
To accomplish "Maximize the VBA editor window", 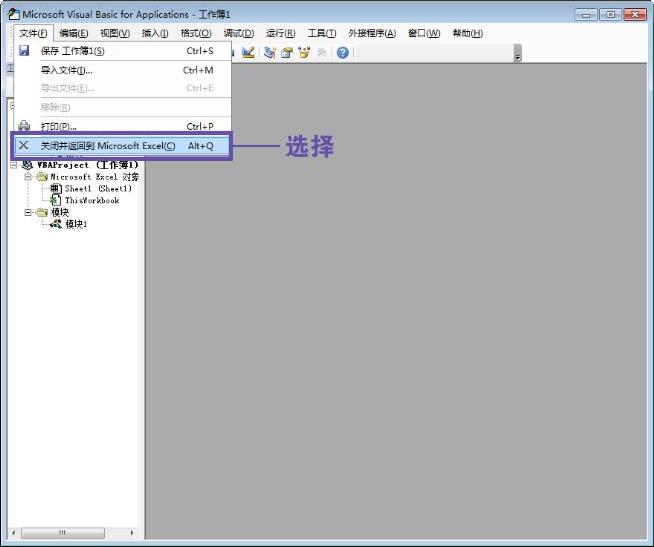I will point(610,15).
